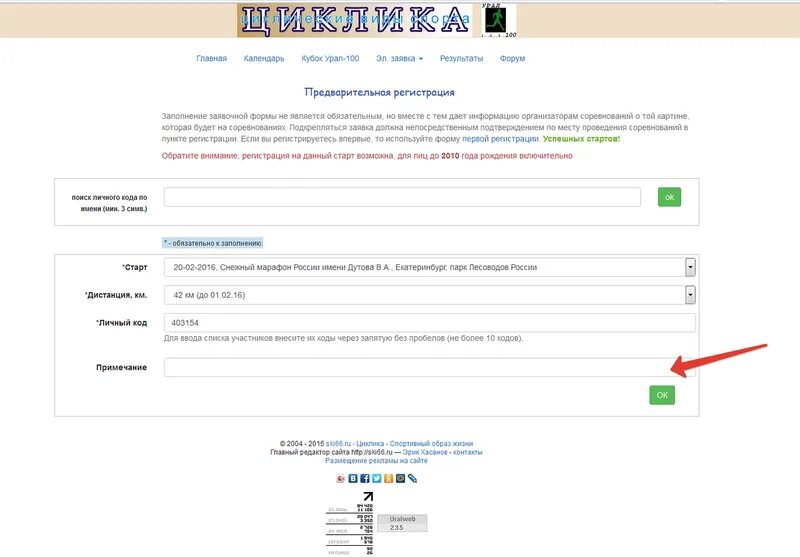Follow the первой регистрации link
The width and height of the screenshot is (800, 557).
pyautogui.click(x=500, y=139)
